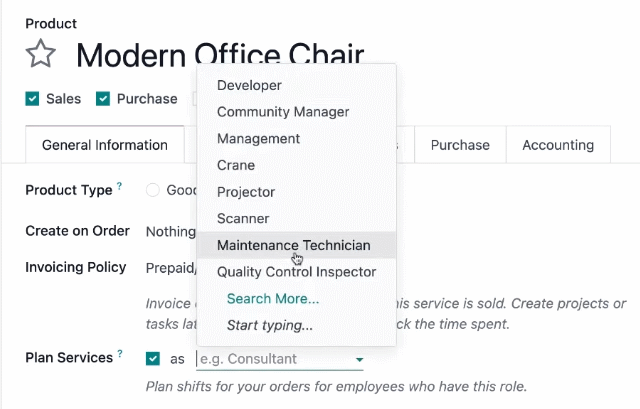640x409 pixels.
Task: Choose Quality Control Inspector role
Action: pos(296,272)
